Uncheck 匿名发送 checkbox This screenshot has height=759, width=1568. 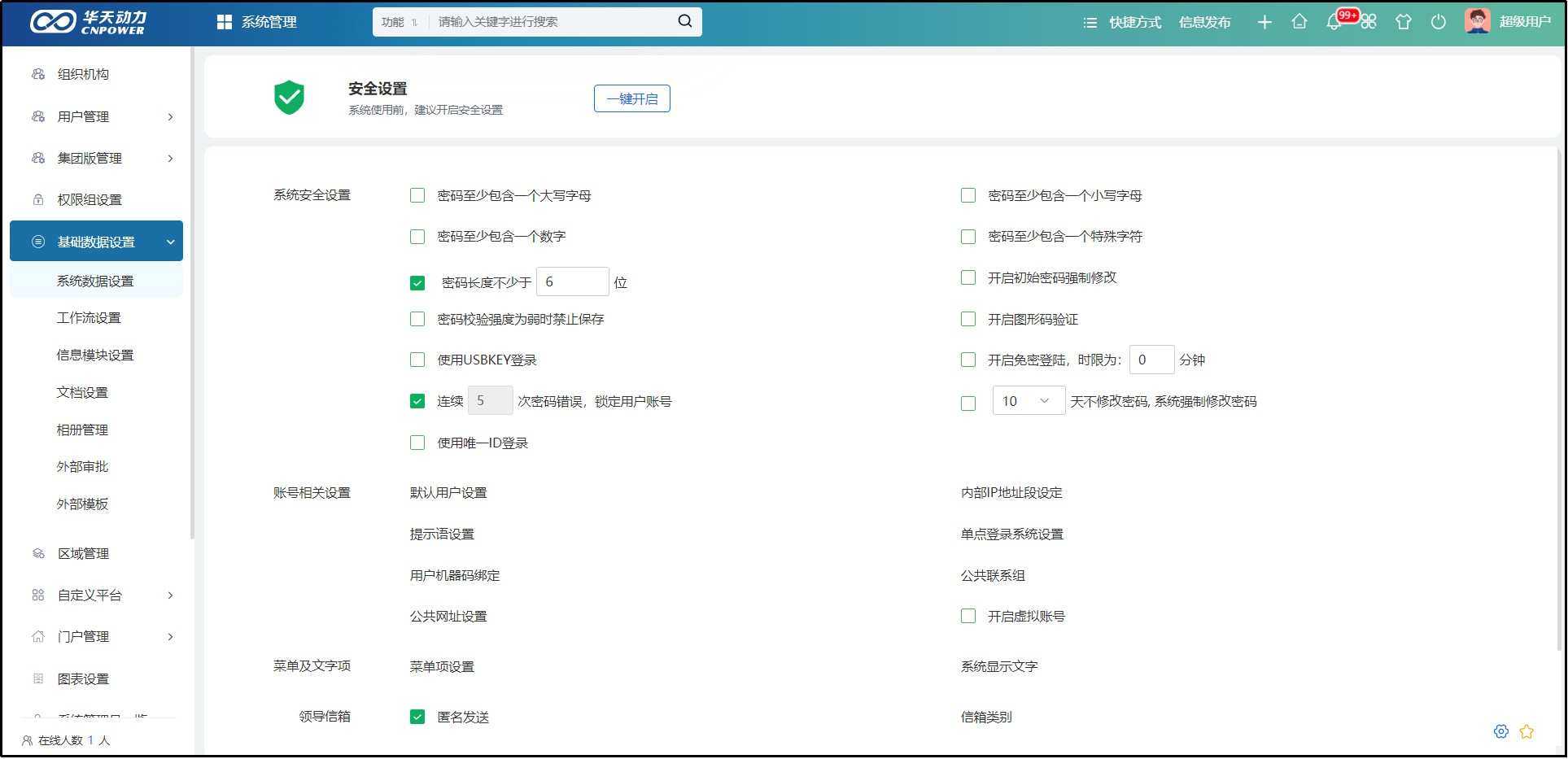[x=417, y=717]
